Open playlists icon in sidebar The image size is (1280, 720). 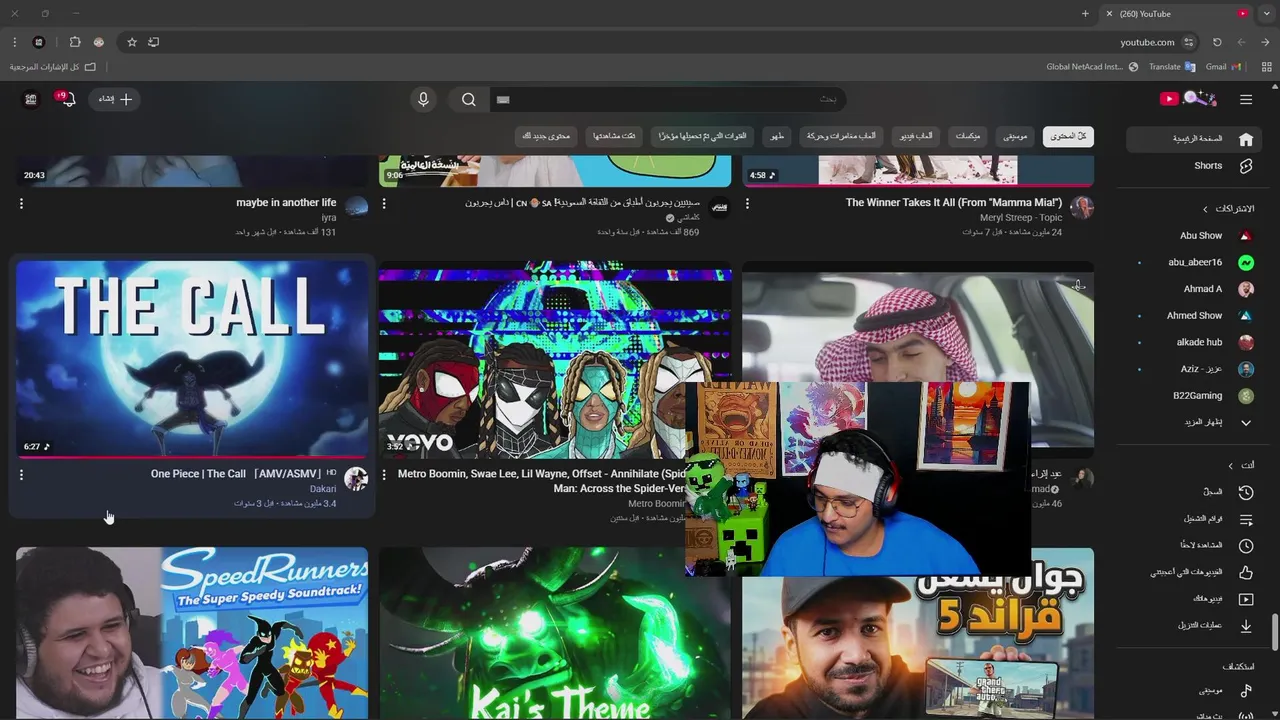tap(1246, 519)
